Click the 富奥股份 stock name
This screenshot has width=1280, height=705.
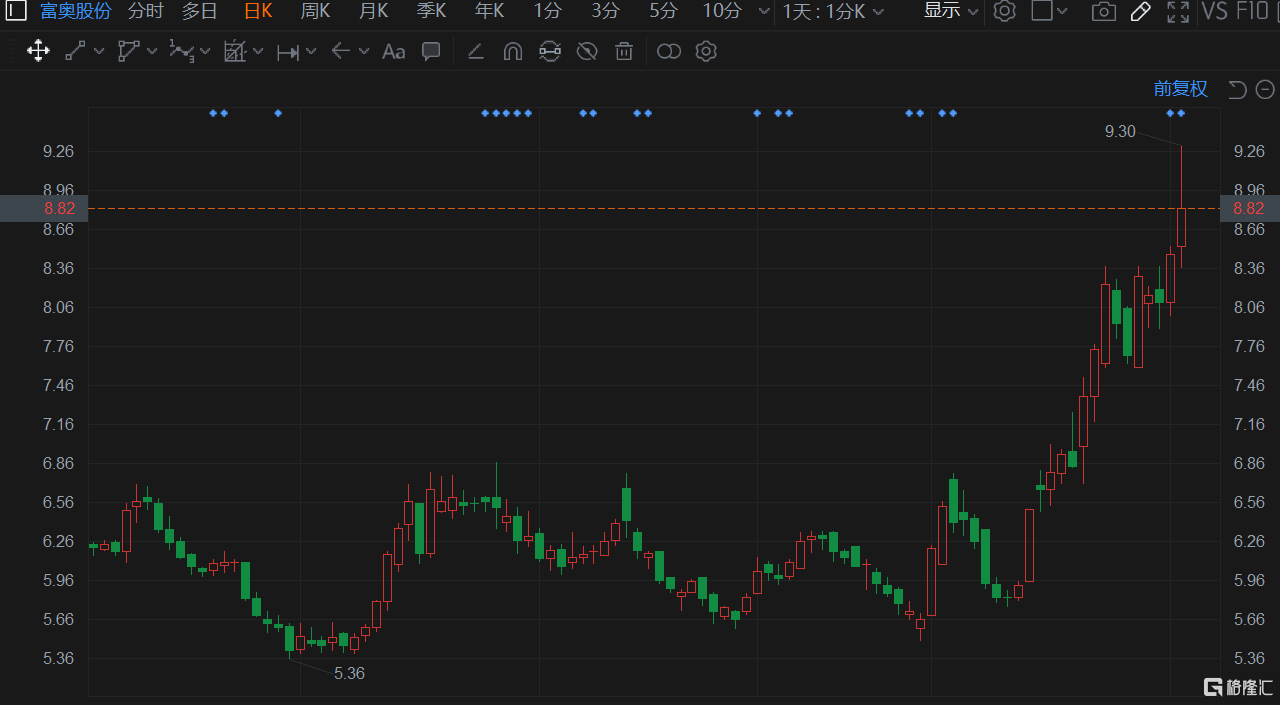click(76, 11)
